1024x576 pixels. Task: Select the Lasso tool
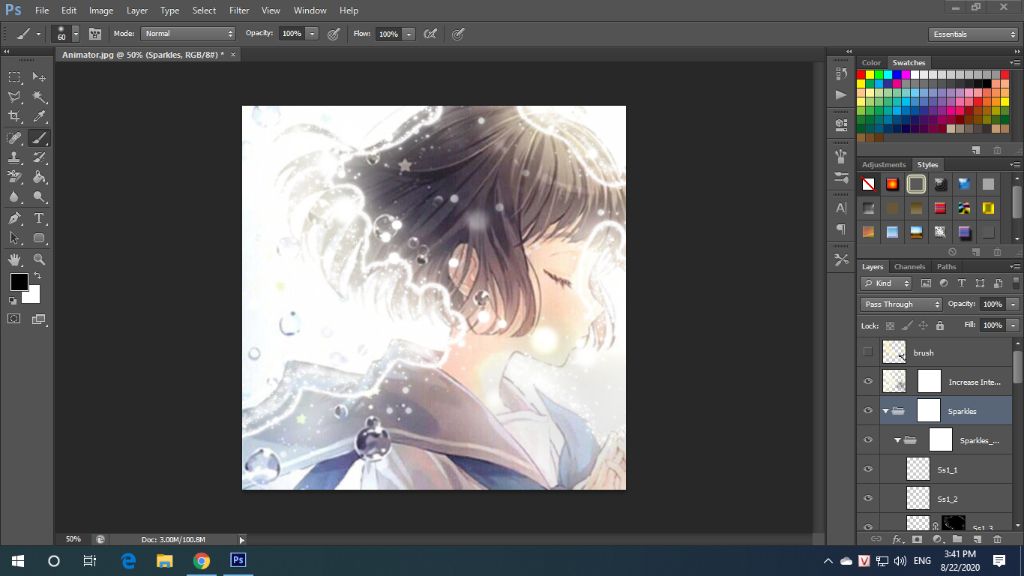(14, 97)
